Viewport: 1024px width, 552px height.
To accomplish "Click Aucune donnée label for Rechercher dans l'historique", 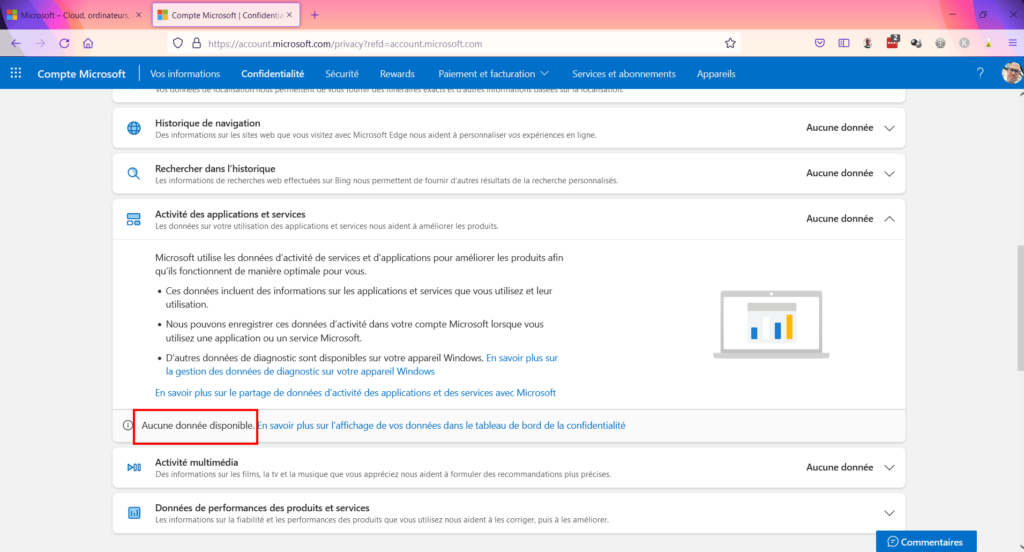I will pos(839,173).
